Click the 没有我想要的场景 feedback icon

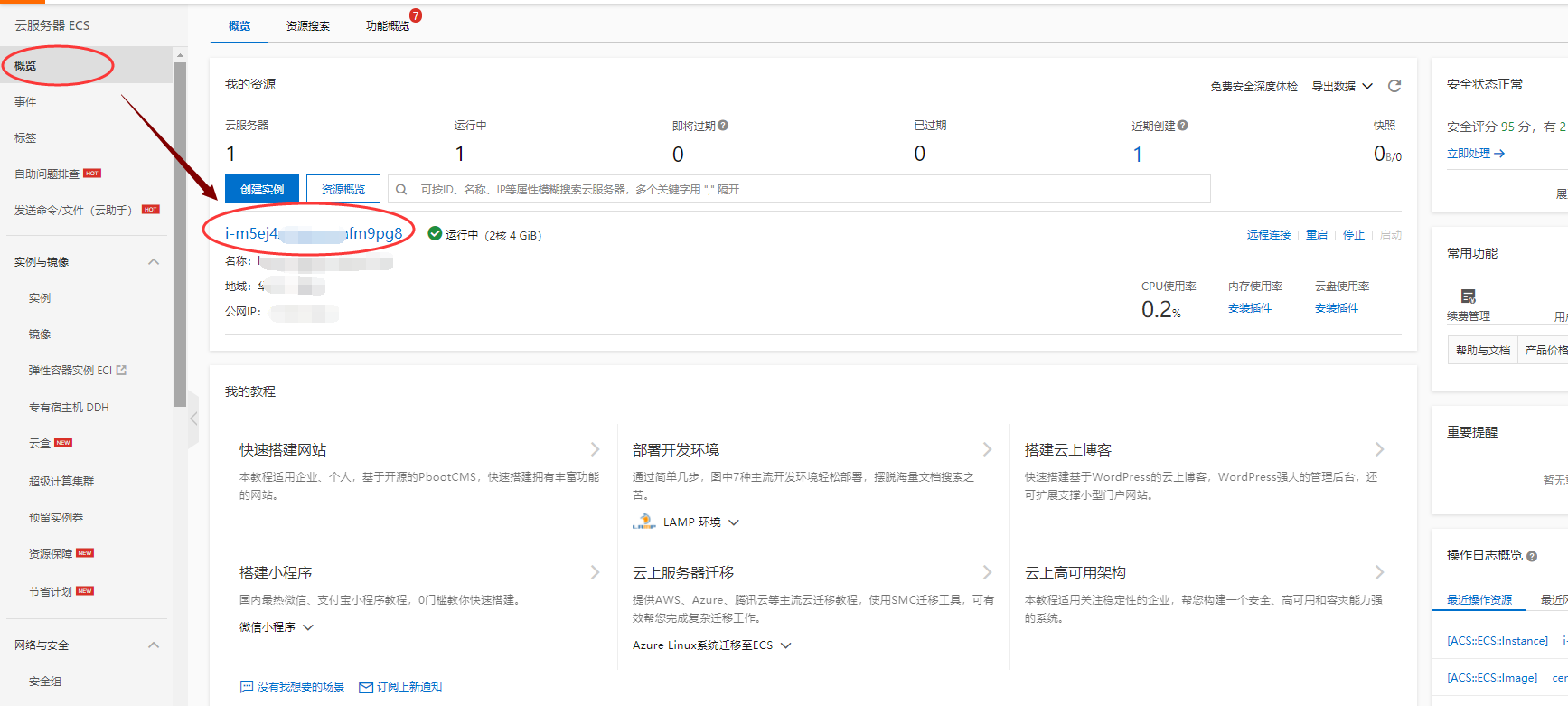246,687
